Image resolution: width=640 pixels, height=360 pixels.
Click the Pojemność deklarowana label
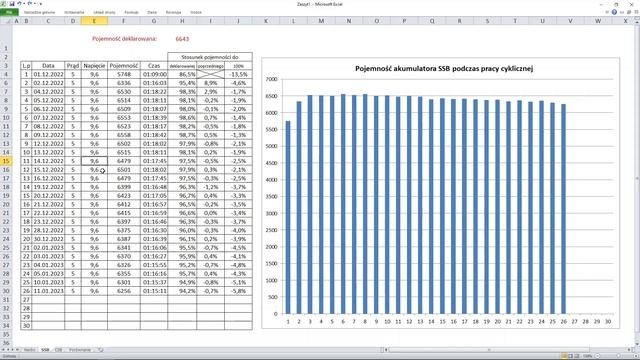(124, 39)
